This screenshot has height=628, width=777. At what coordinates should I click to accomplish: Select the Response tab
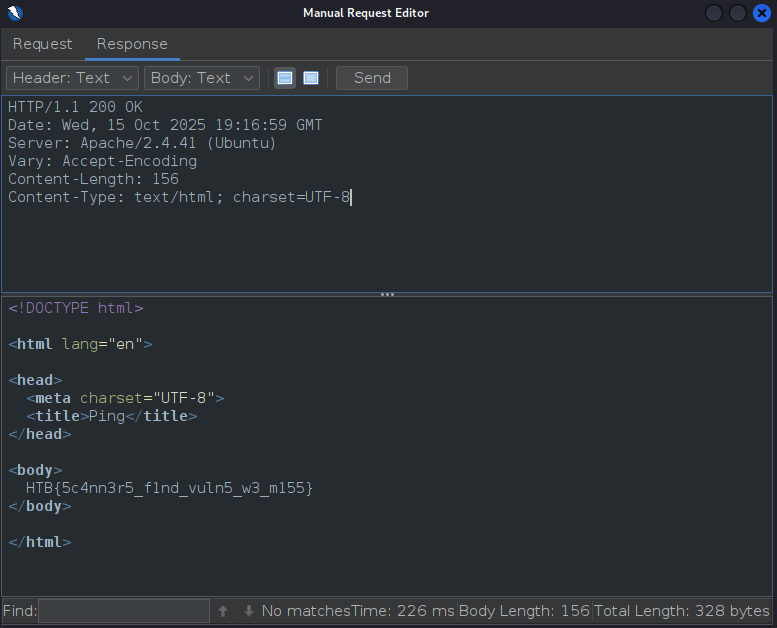(x=132, y=44)
